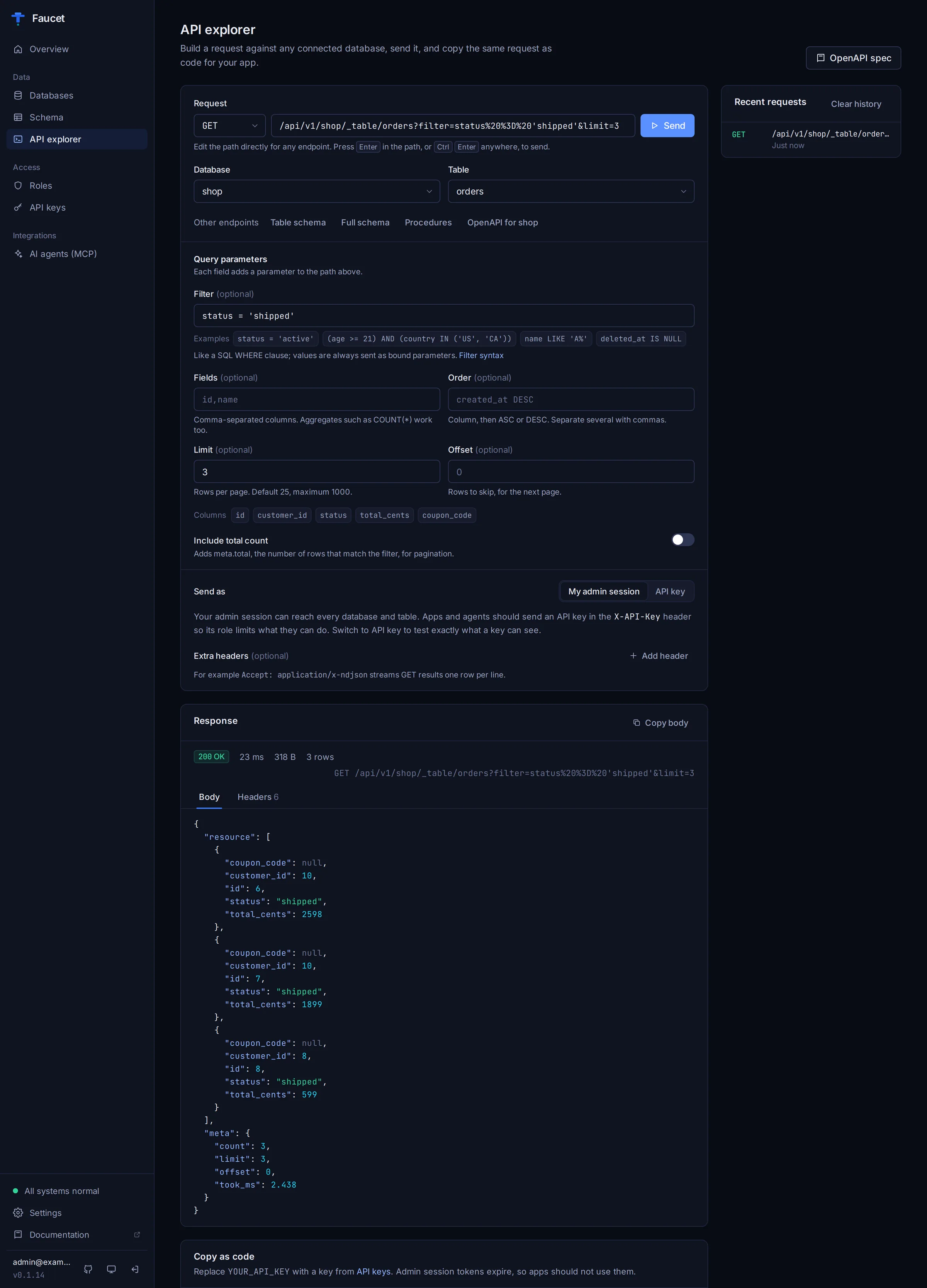Click the Limit input showing 3
Viewport: 927px width, 1288px height.
(x=317, y=471)
